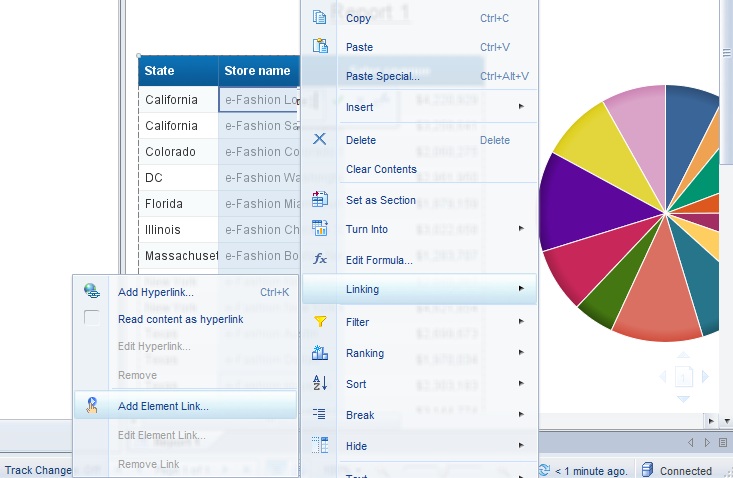Screen dimensions: 733x478
Task: Choose Copy from the context menu
Action: tap(420, 18)
